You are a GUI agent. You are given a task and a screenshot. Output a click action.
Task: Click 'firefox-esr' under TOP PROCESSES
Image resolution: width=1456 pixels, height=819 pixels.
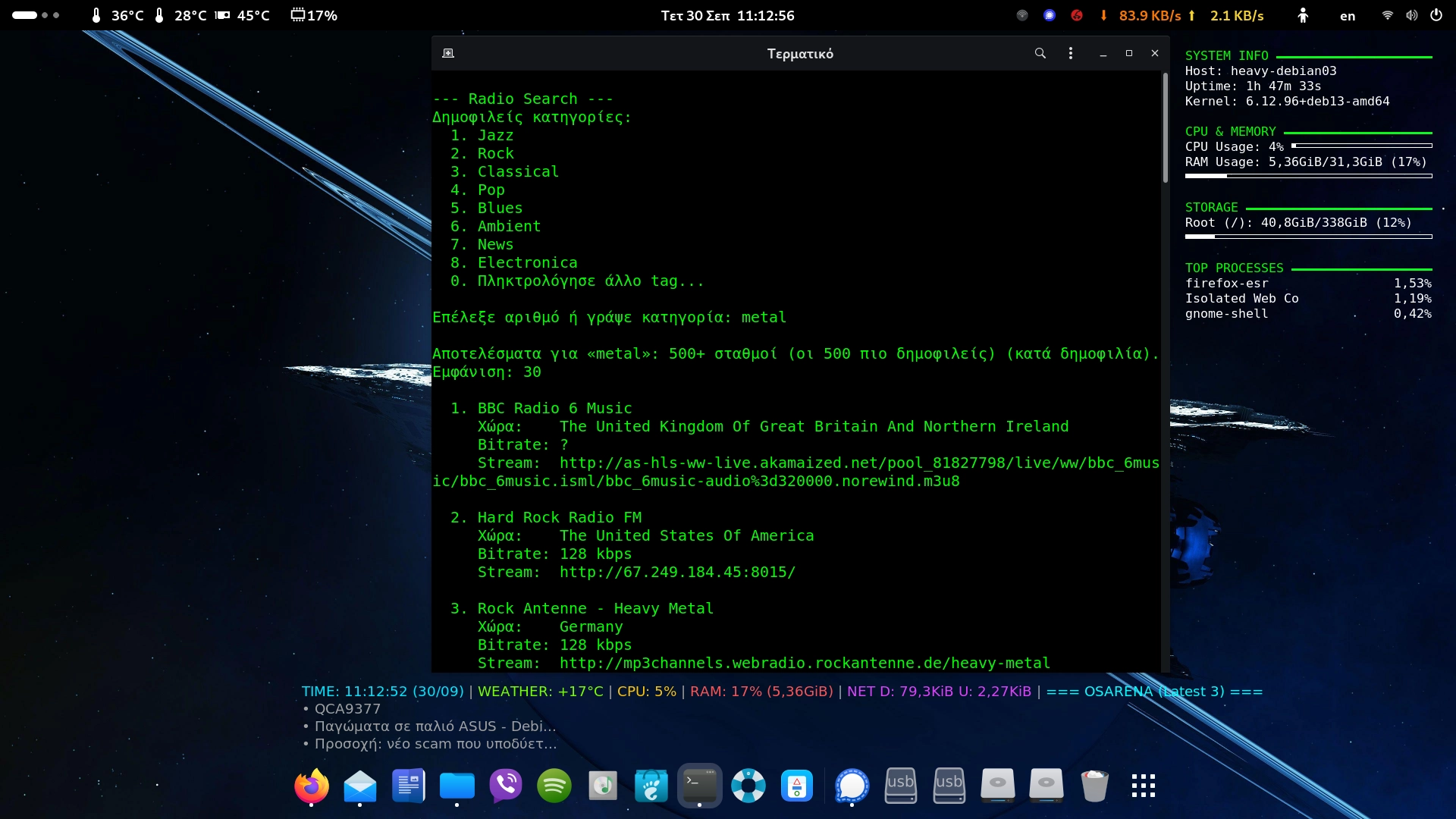pos(1226,284)
